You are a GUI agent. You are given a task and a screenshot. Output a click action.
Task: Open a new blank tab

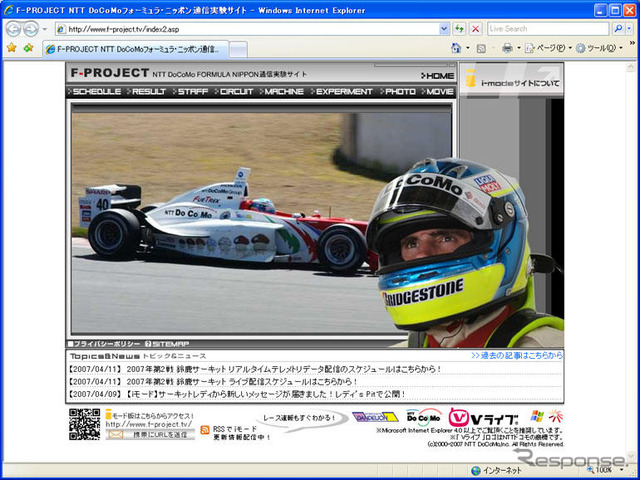point(238,50)
